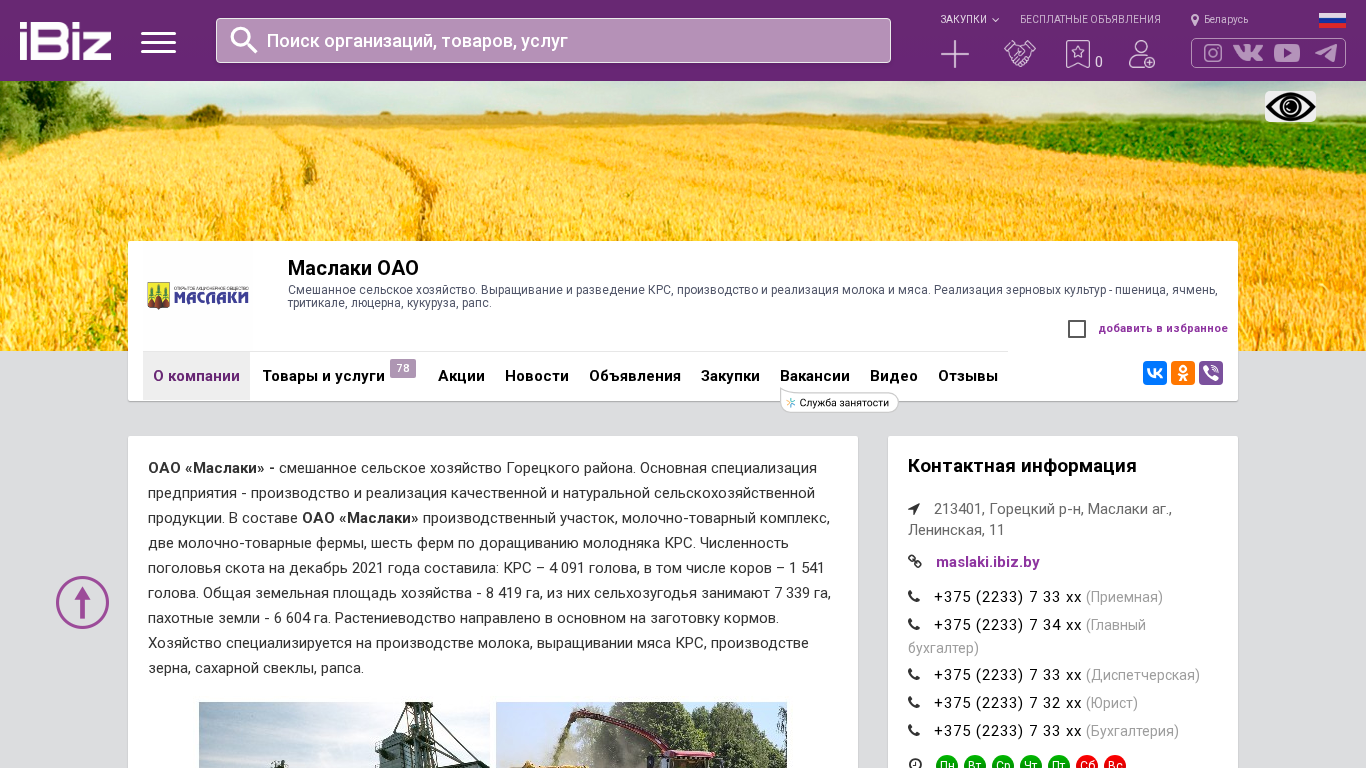
Task: Click the Маслаки company logo
Action: pos(197,296)
